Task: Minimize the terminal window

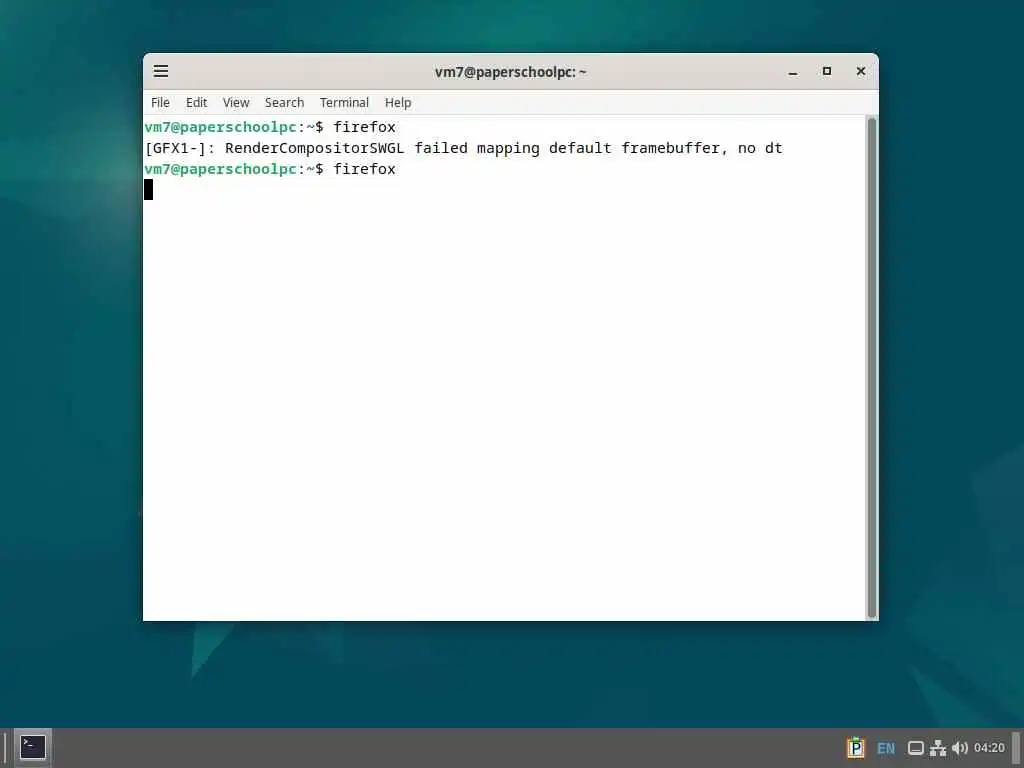Action: pyautogui.click(x=793, y=72)
